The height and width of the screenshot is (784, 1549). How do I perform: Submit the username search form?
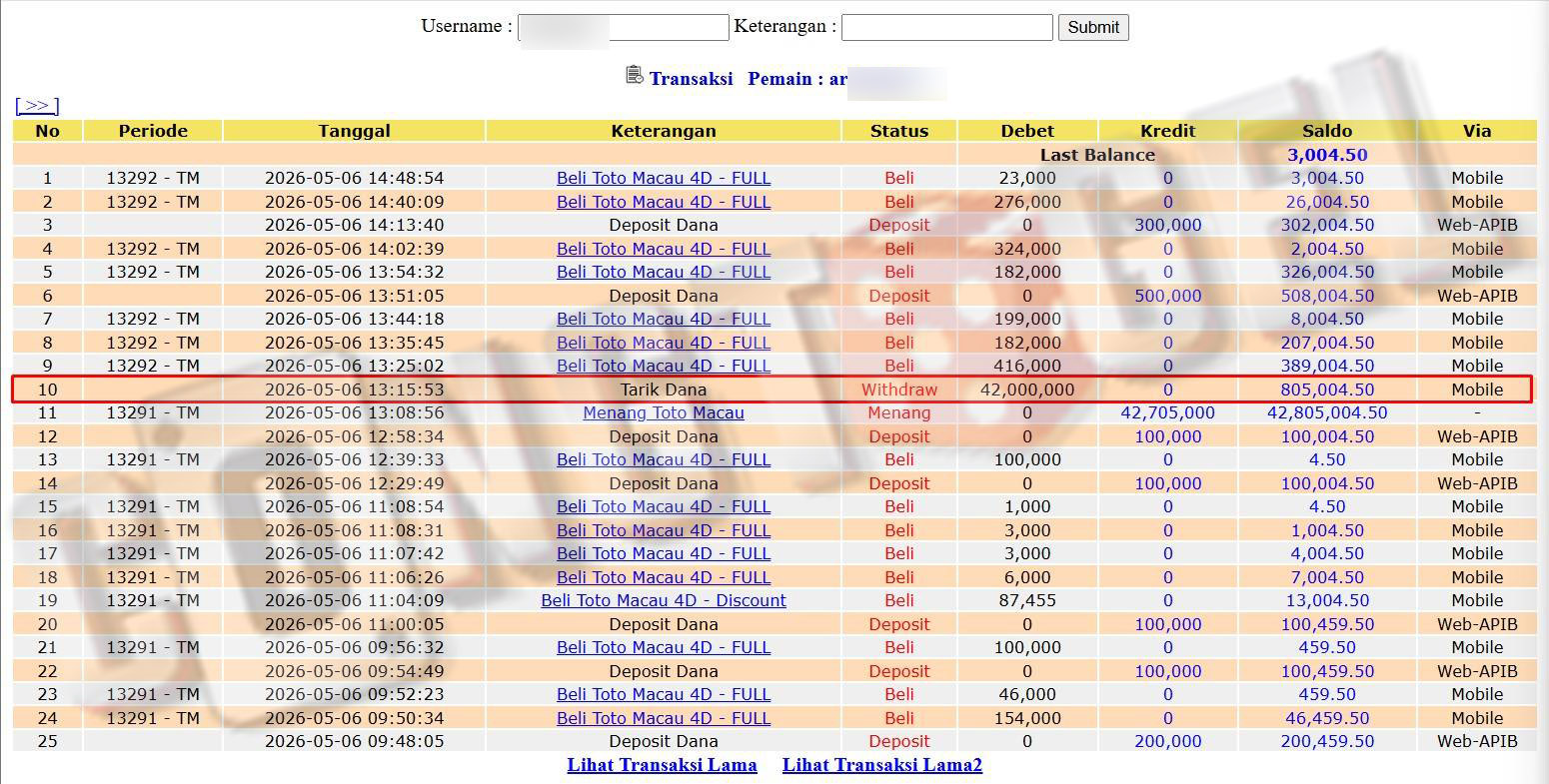point(1093,27)
